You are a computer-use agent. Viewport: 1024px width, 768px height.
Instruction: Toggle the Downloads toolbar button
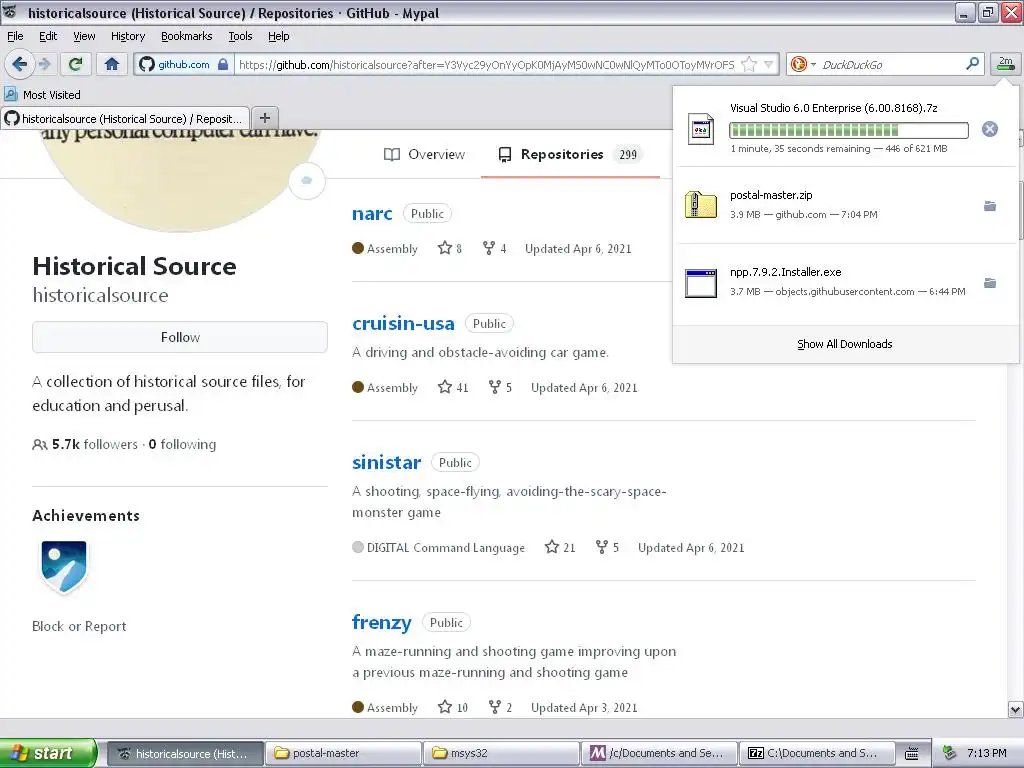point(1005,63)
